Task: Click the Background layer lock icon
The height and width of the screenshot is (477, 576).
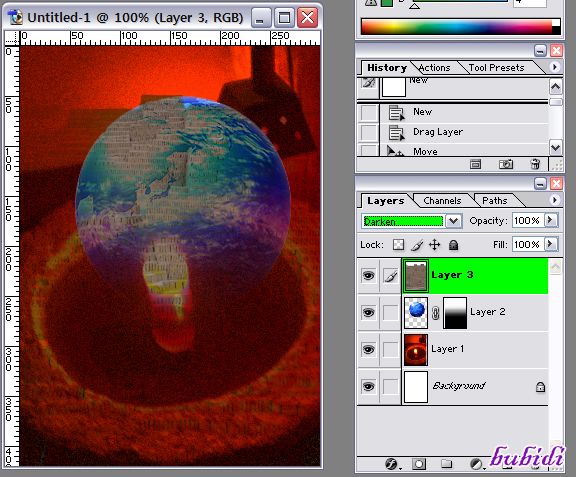Action: pos(540,387)
